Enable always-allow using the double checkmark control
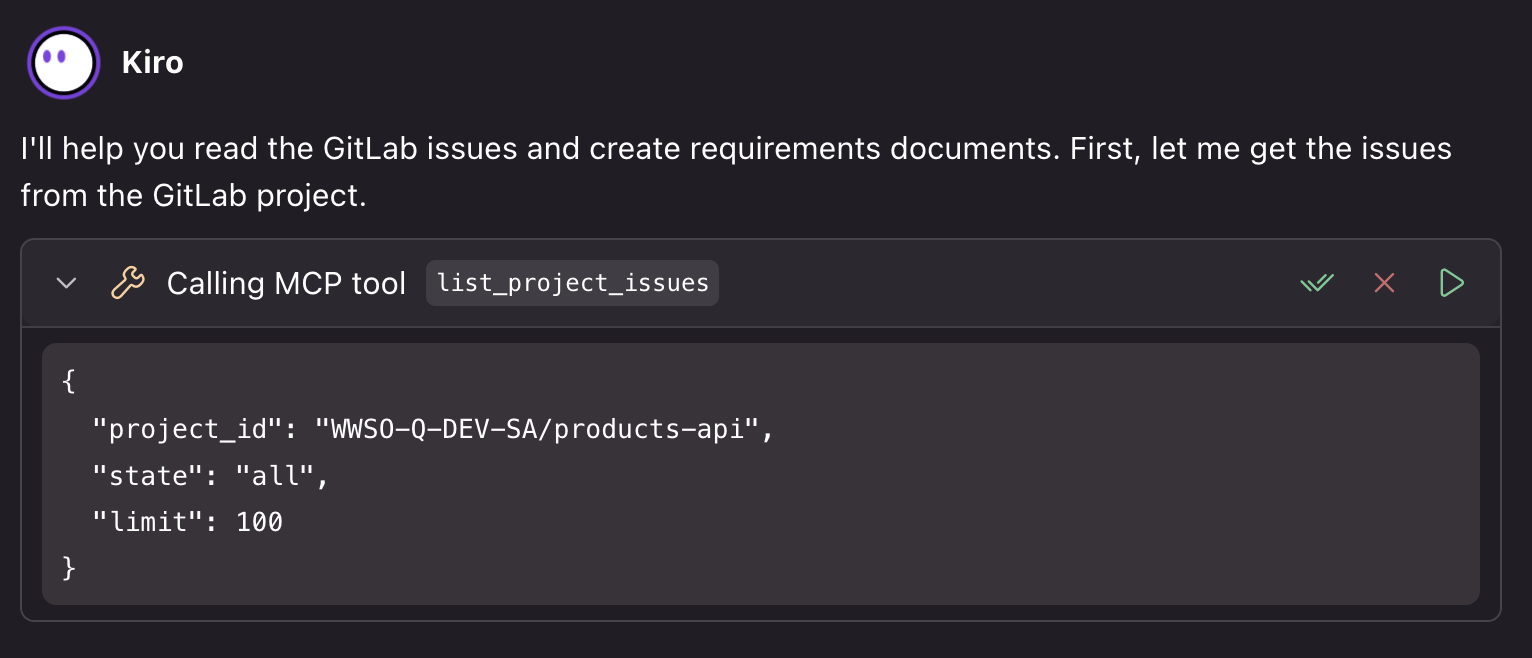1532x658 pixels. click(x=1316, y=282)
